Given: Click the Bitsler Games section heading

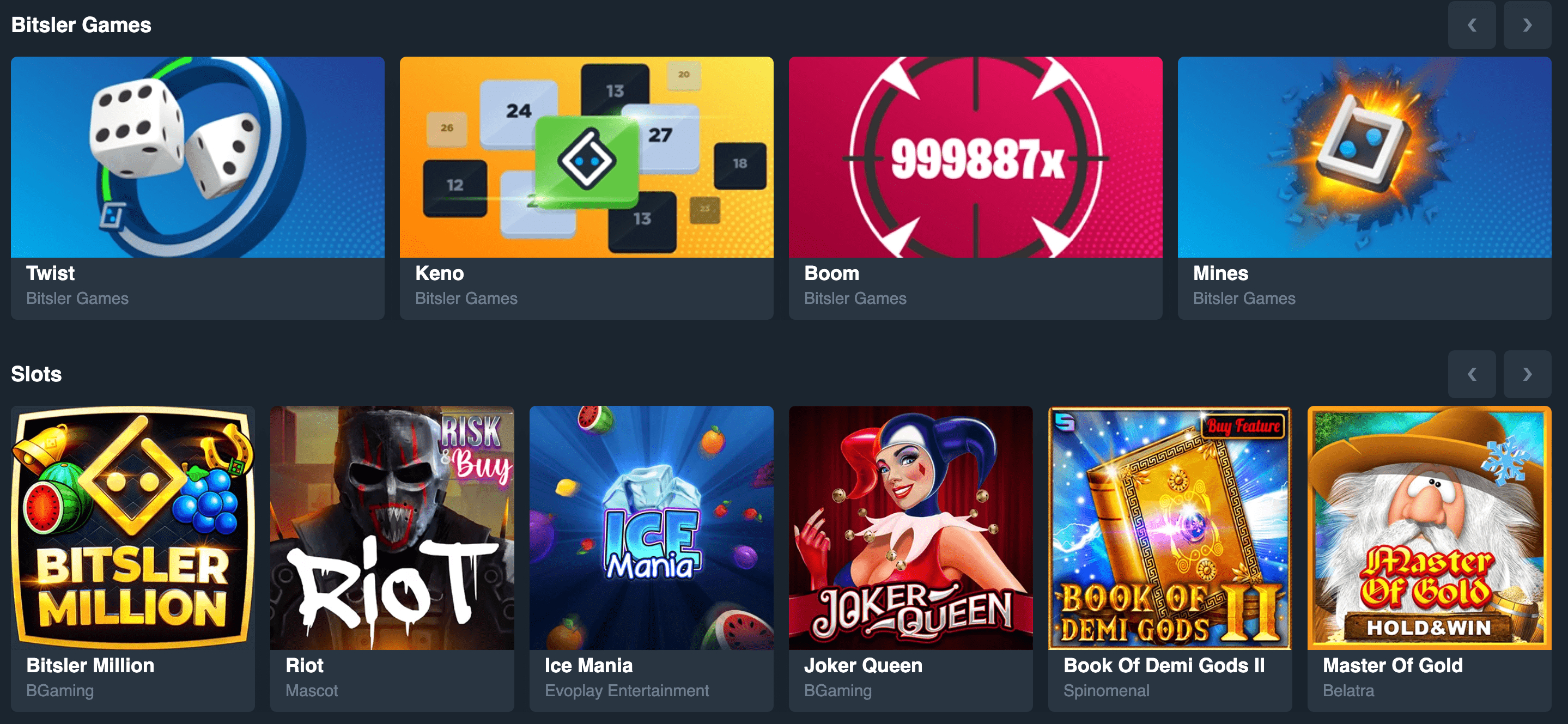Looking at the screenshot, I should (81, 25).
